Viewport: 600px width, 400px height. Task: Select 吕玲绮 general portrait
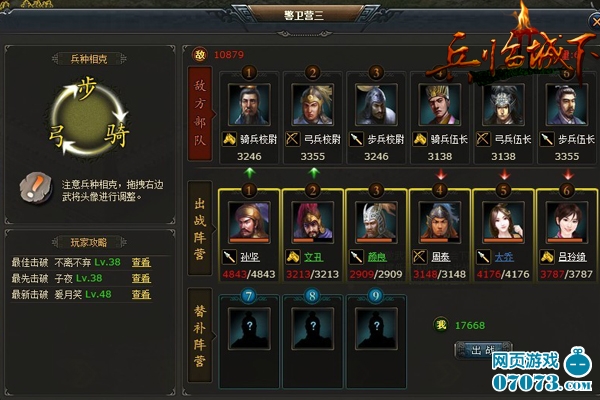pyautogui.click(x=567, y=223)
